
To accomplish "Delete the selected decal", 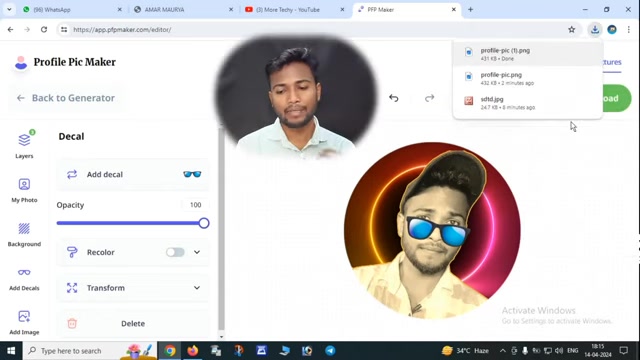I will click(133, 323).
